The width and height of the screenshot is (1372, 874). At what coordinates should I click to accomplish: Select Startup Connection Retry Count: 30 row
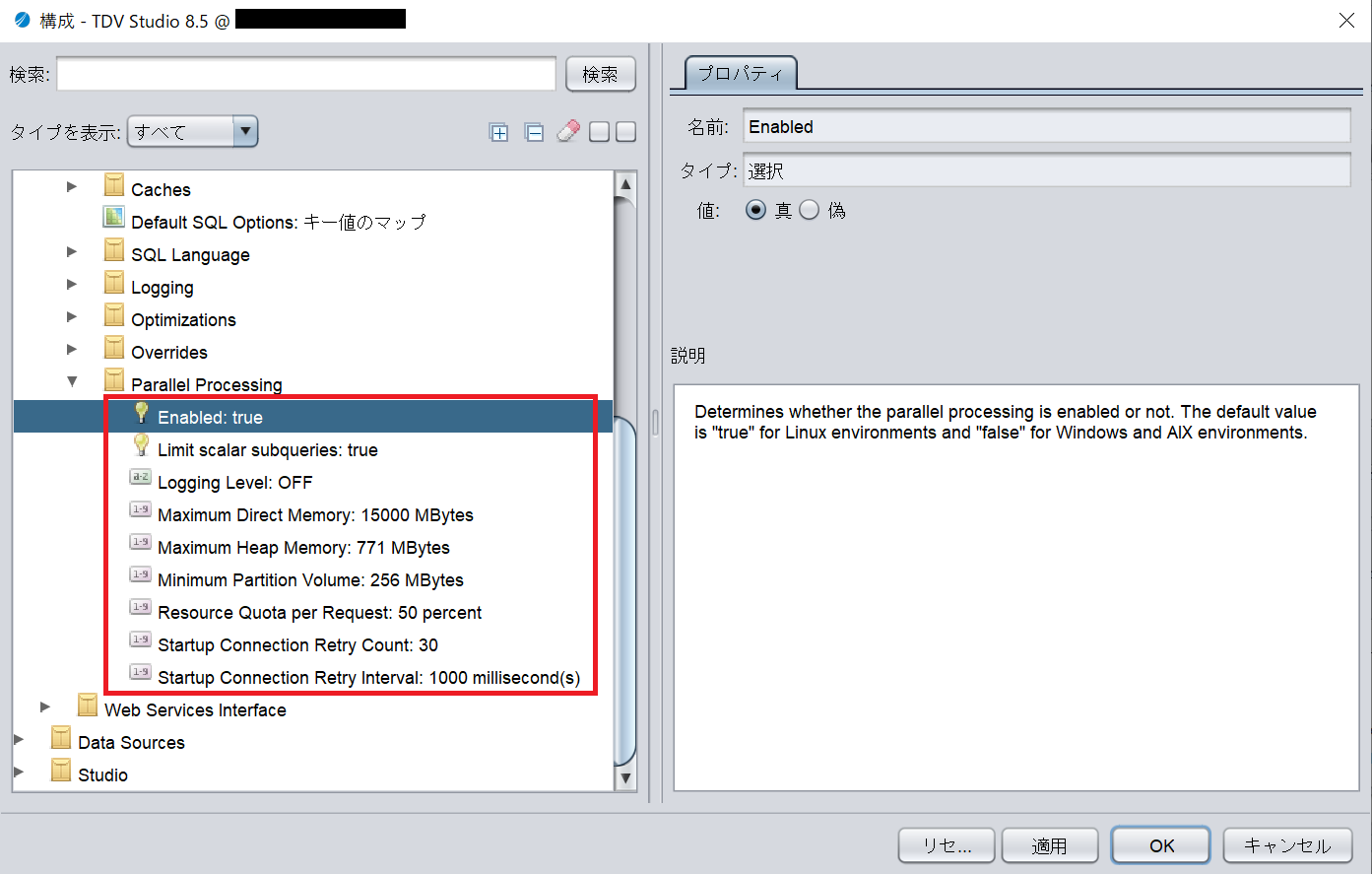[297, 644]
